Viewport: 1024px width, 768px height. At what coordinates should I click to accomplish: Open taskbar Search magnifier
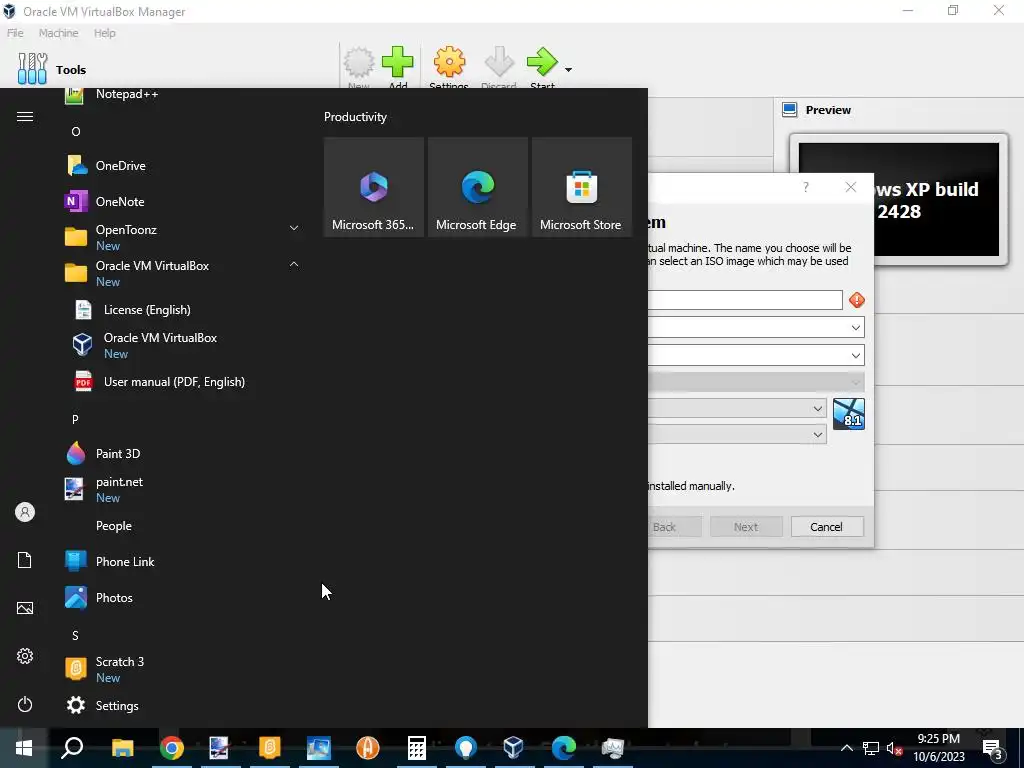[x=72, y=748]
